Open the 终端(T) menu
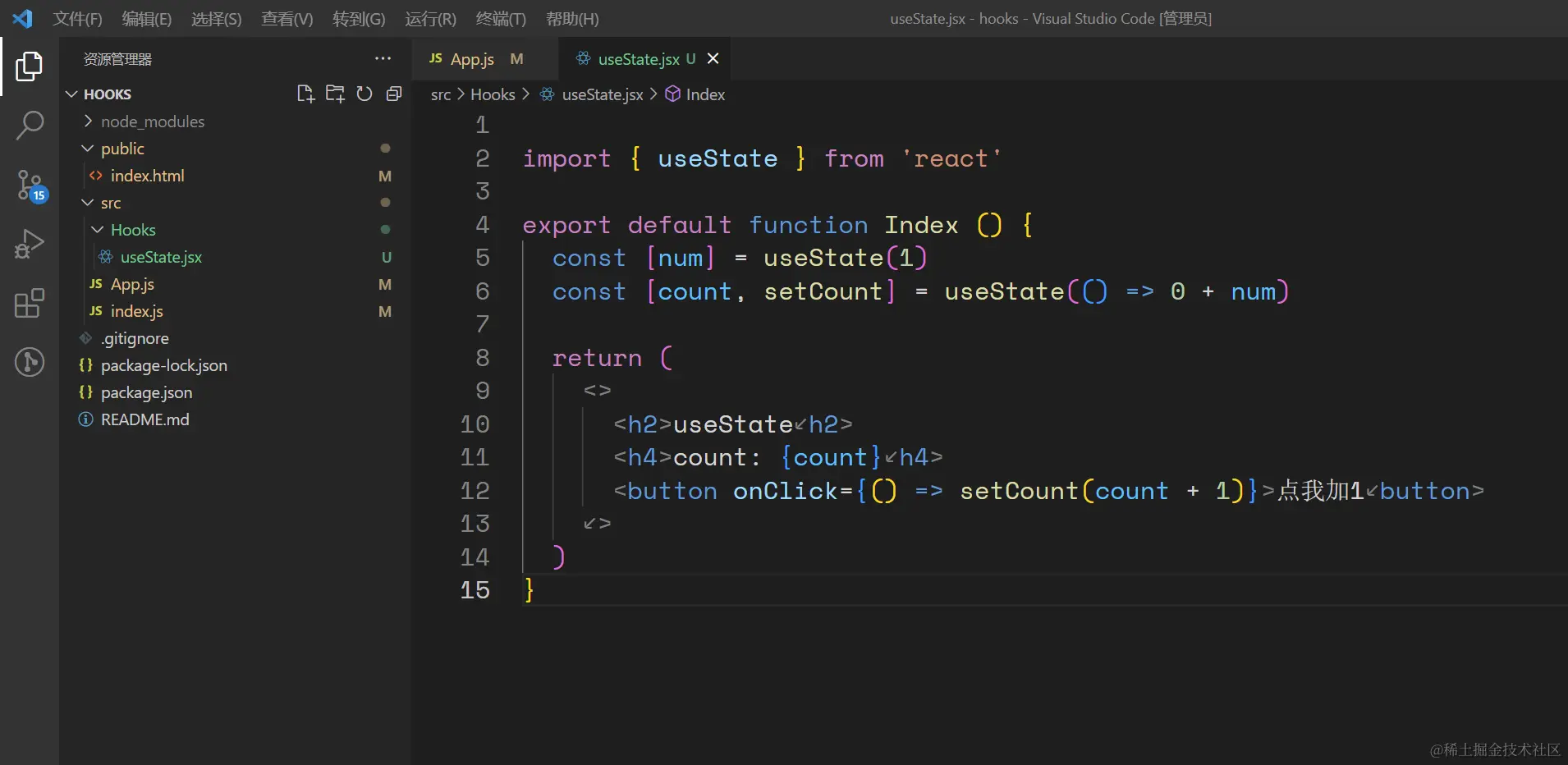Viewport: 1568px width, 765px height. coord(501,19)
